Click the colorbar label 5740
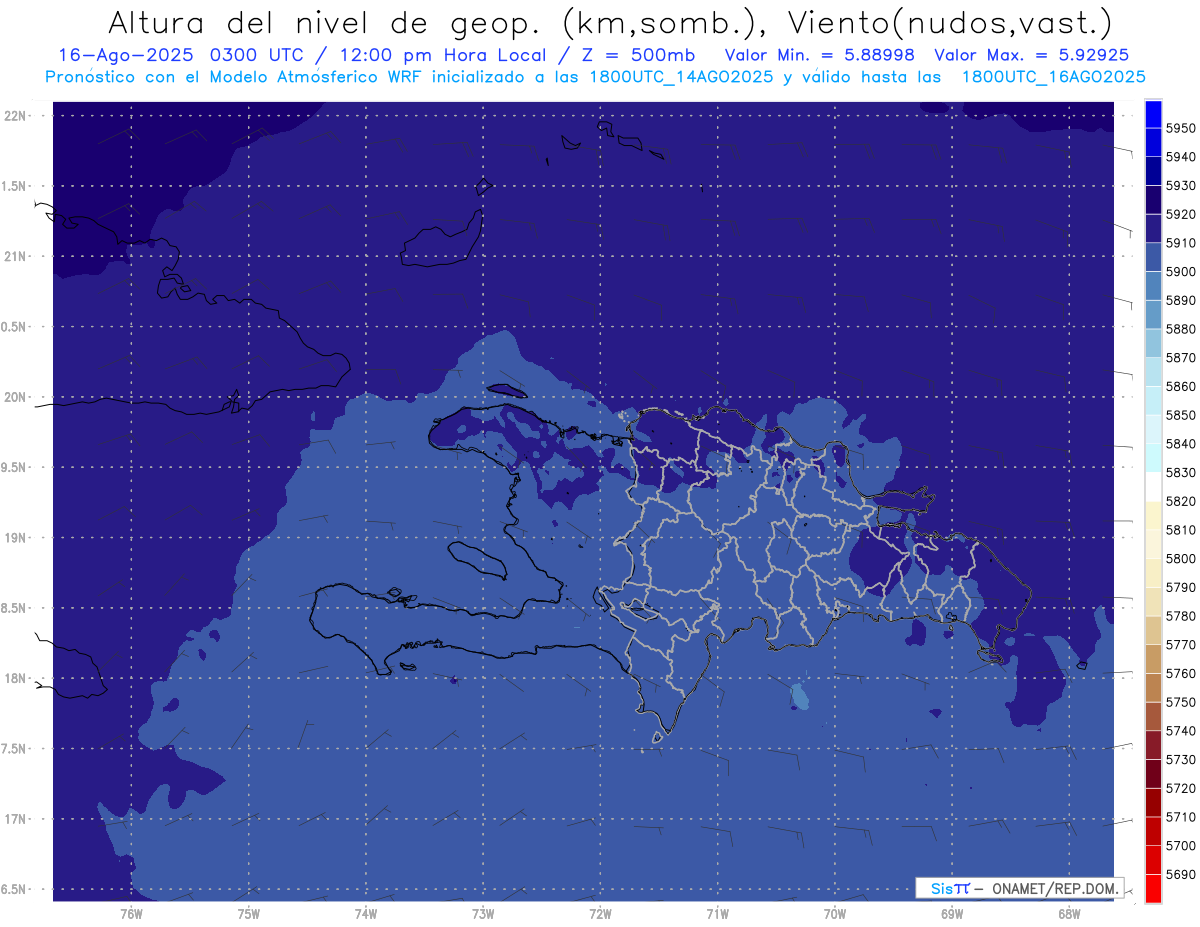Image resolution: width=1200 pixels, height=927 pixels. 1180,731
